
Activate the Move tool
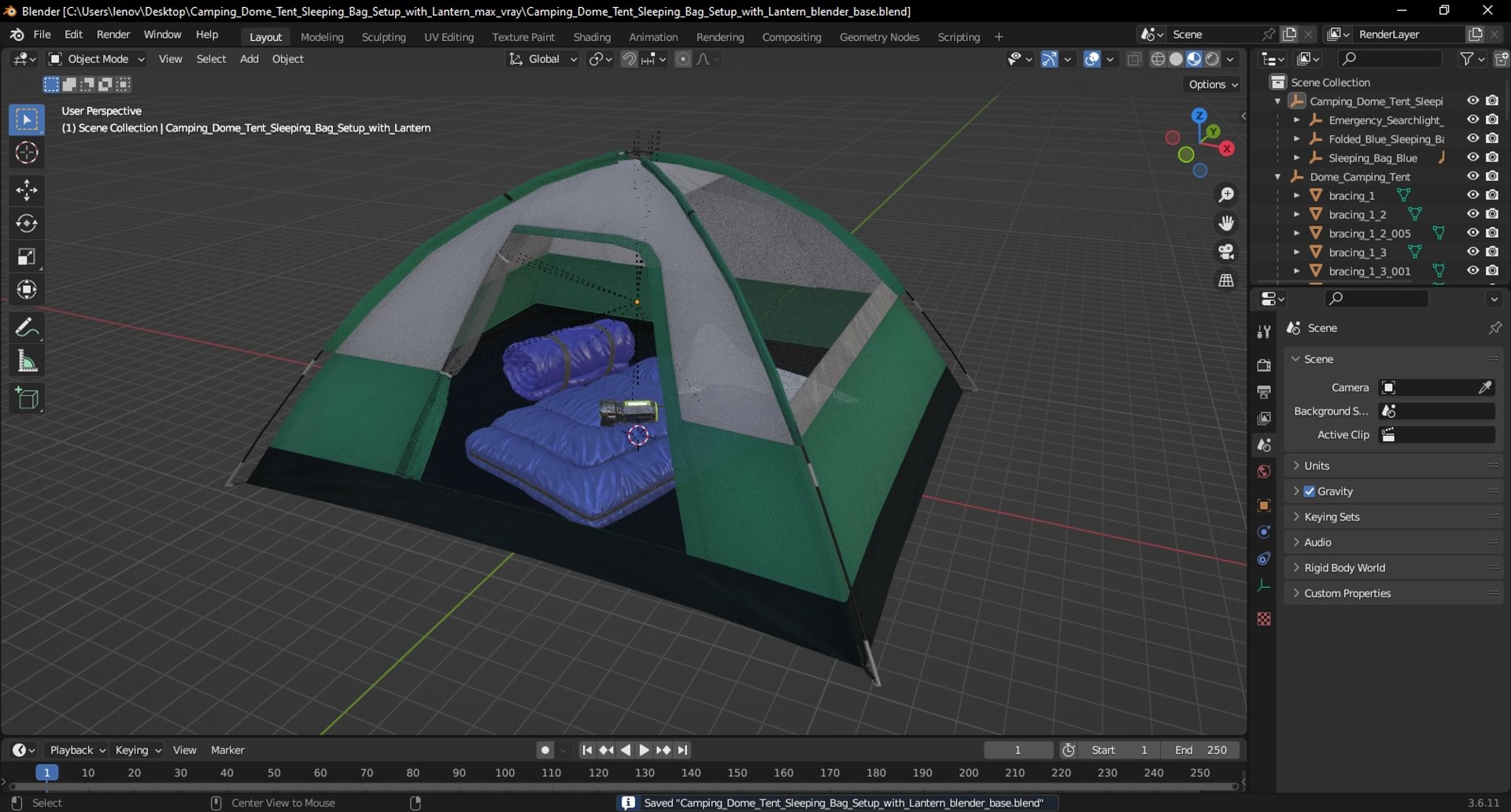point(27,190)
